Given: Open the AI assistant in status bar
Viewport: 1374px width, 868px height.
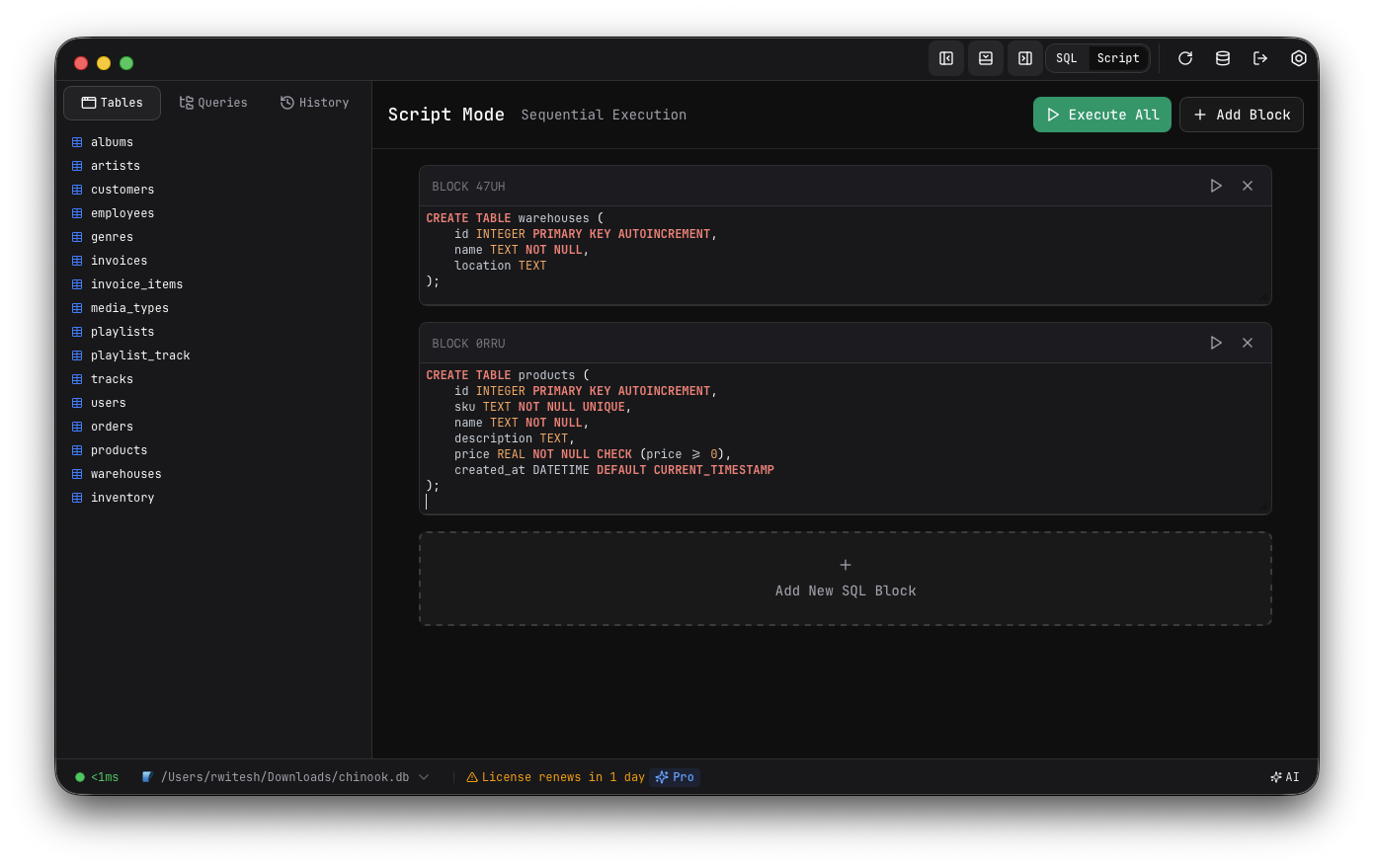Looking at the screenshot, I should click(1284, 777).
